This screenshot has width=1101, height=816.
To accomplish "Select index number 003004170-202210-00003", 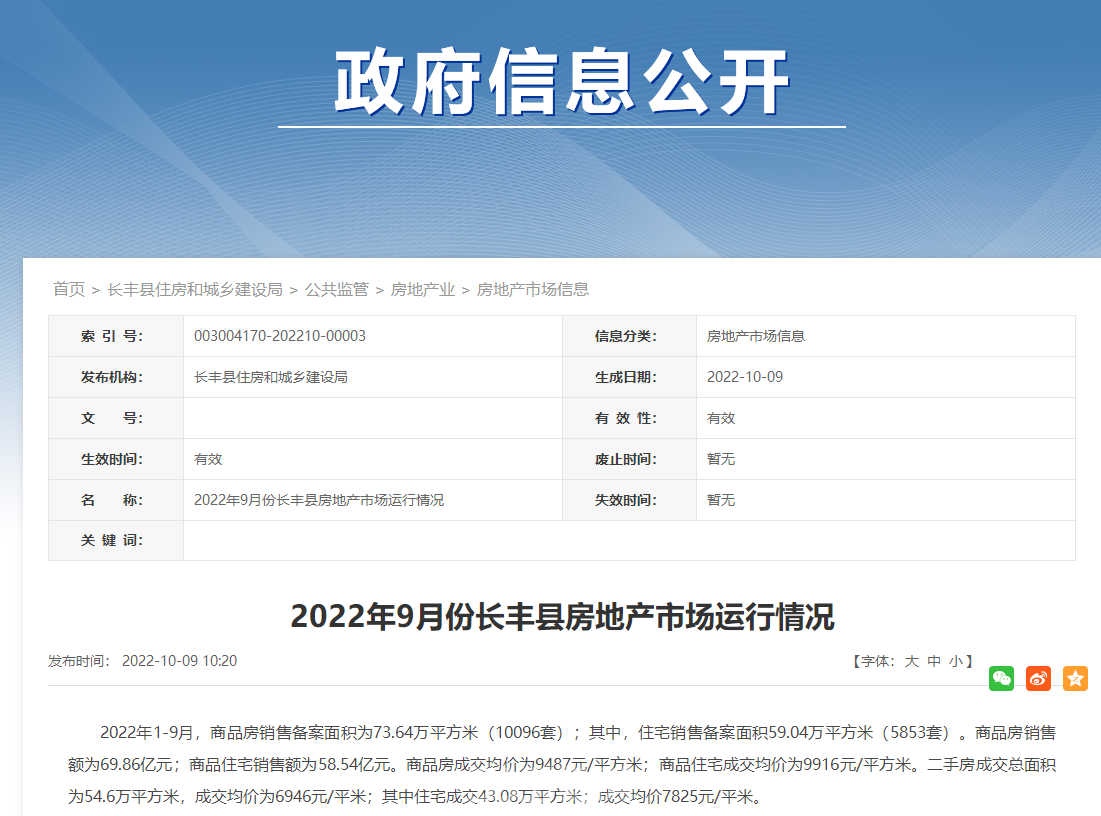I will click(x=279, y=336).
